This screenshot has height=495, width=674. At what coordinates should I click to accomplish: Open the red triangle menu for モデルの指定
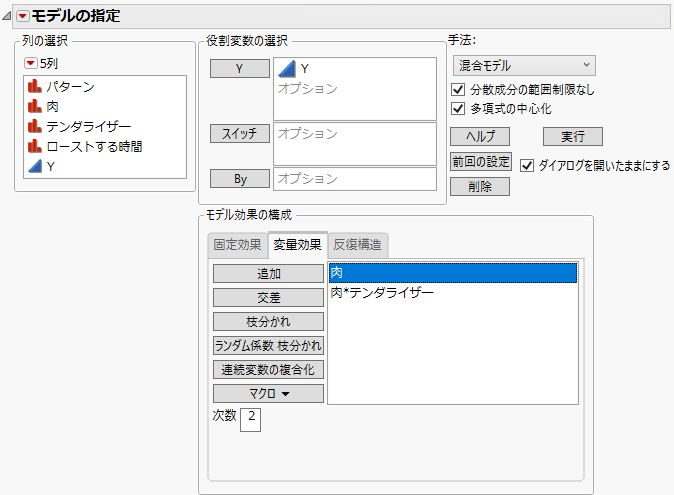[23, 16]
